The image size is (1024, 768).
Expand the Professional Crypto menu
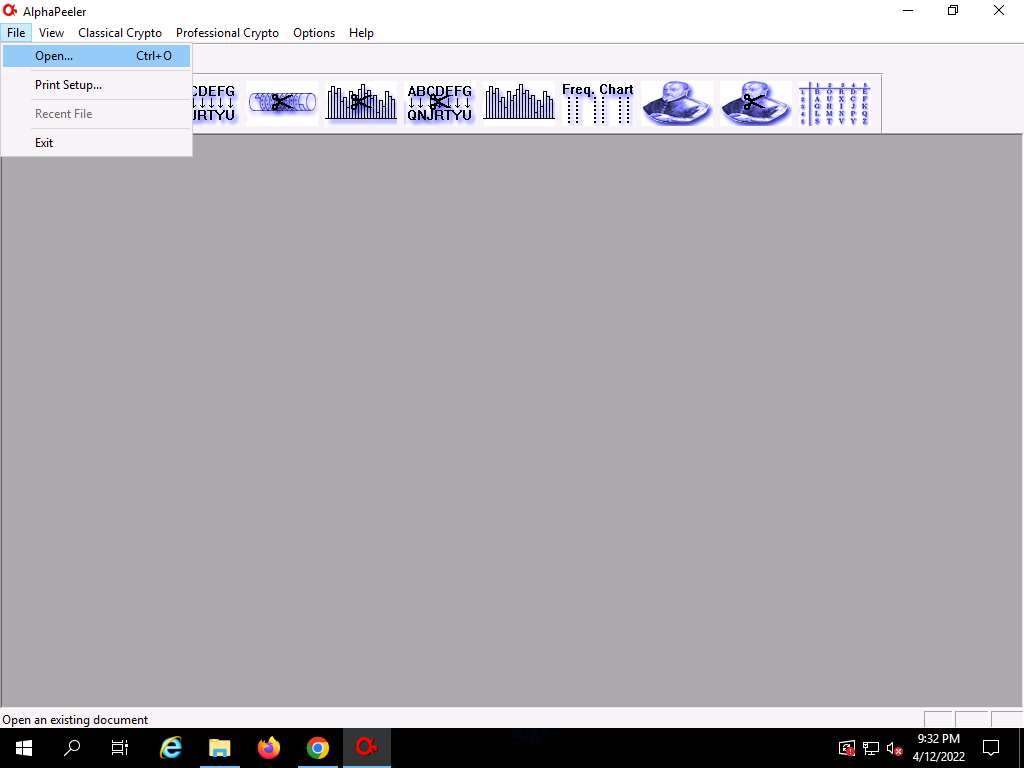[x=227, y=33]
